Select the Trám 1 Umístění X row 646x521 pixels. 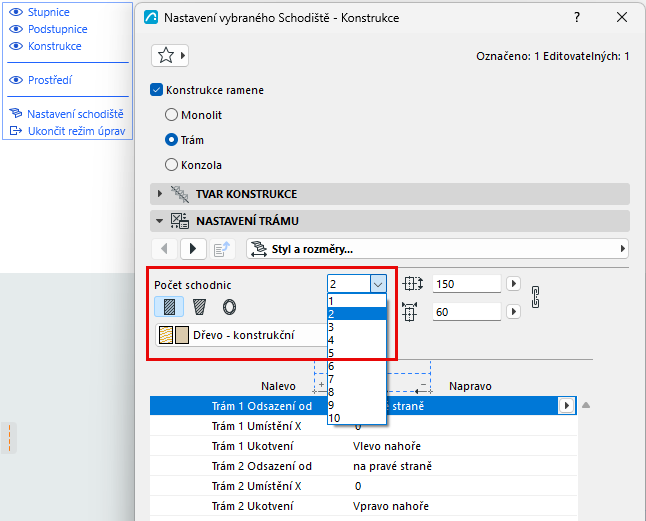363,426
